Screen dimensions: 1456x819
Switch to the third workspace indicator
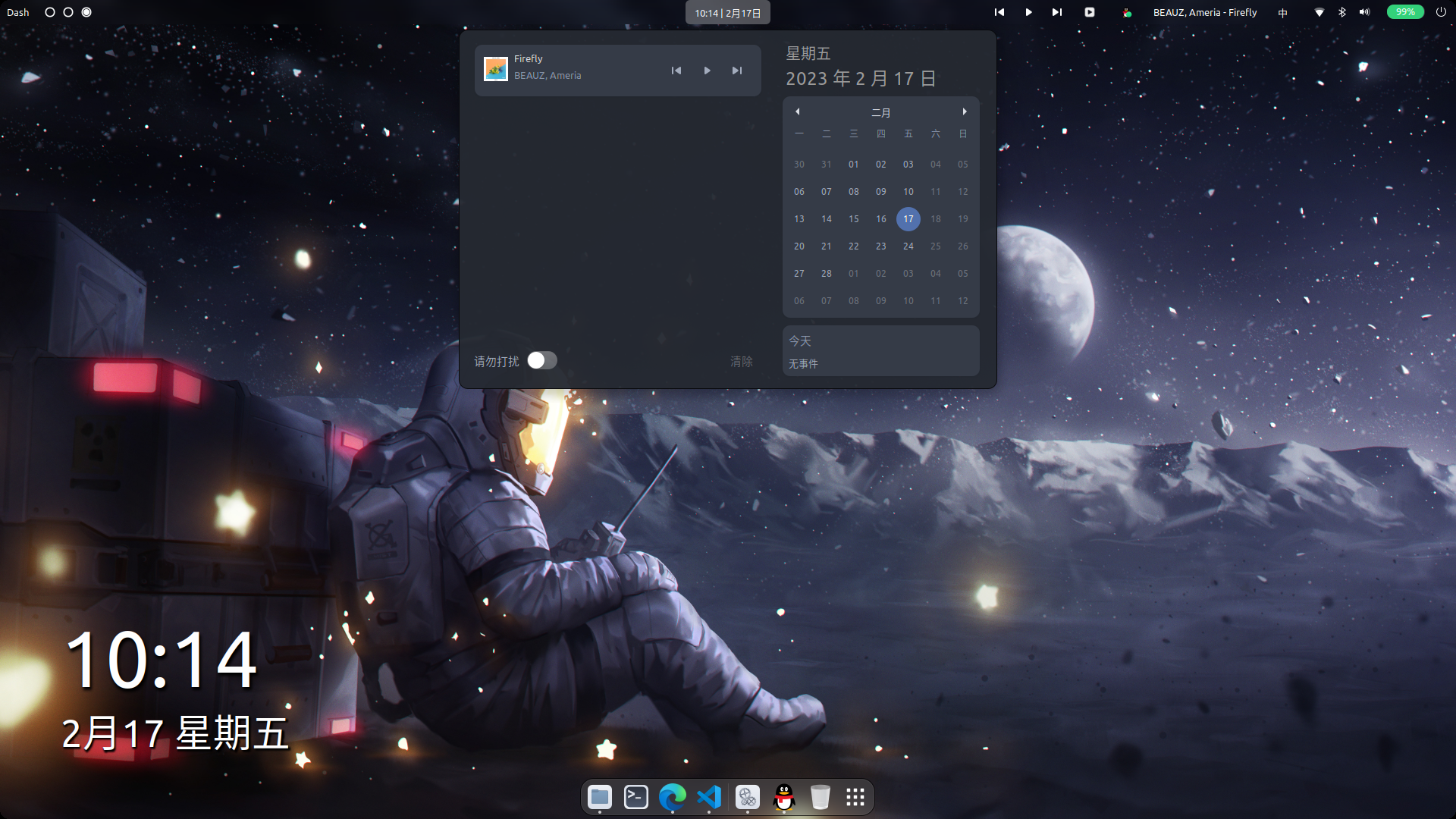(86, 12)
